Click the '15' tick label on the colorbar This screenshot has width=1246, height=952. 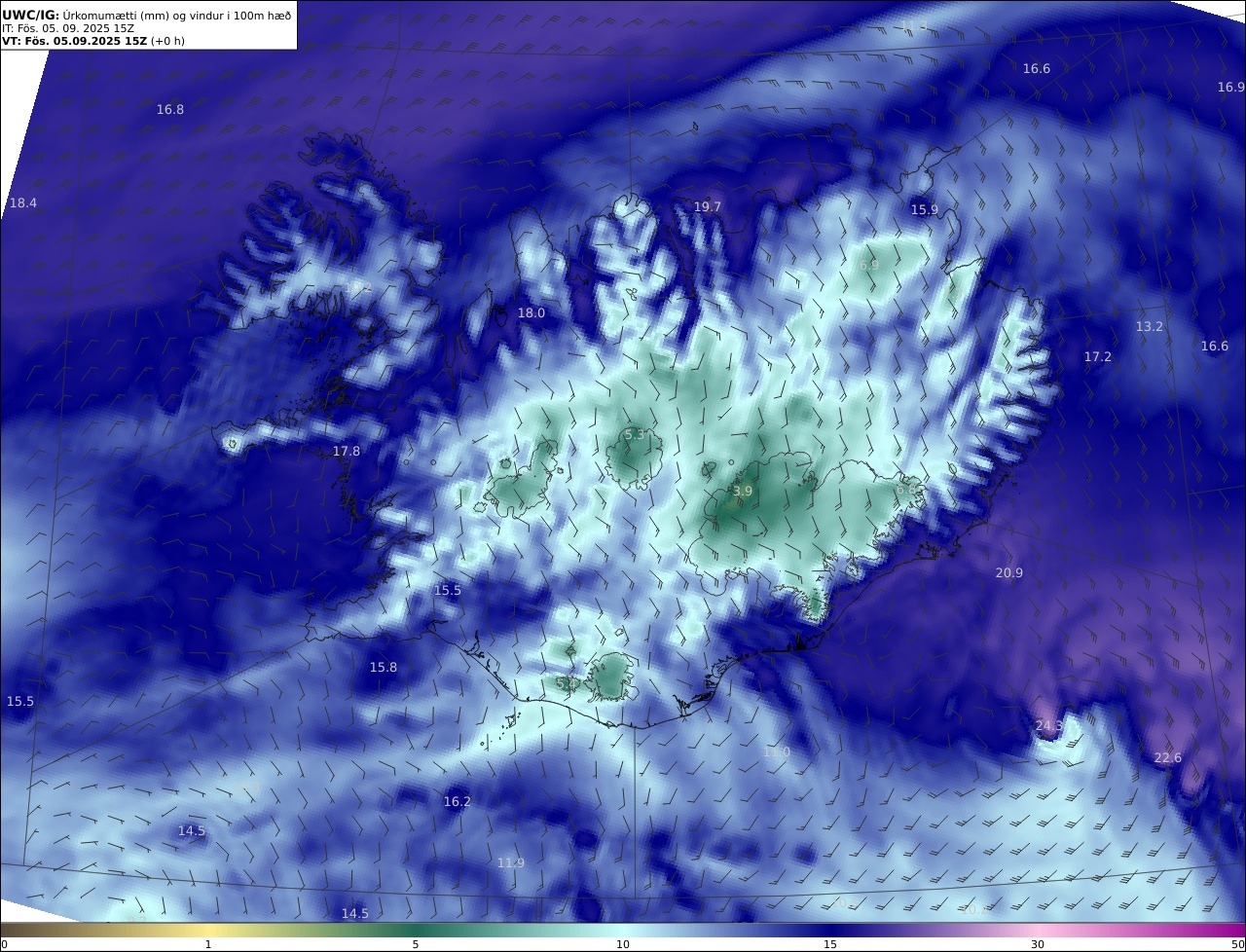pyautogui.click(x=830, y=944)
